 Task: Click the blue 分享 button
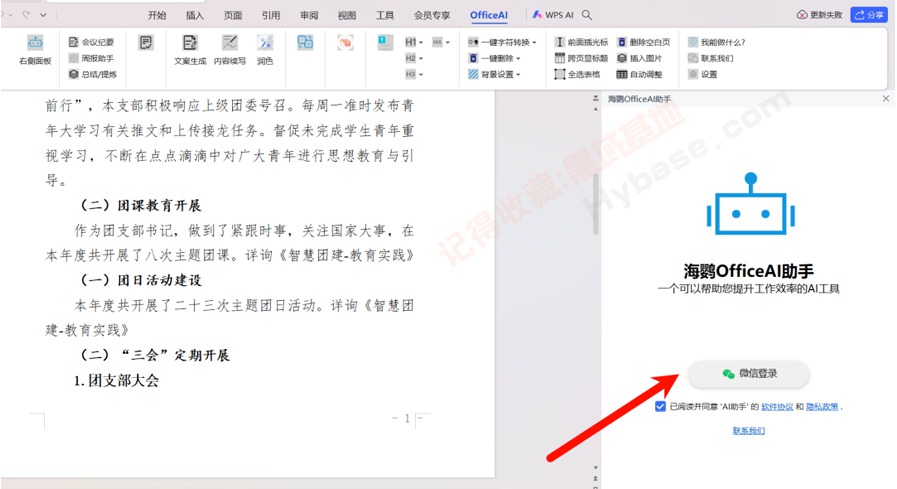pyautogui.click(x=869, y=15)
